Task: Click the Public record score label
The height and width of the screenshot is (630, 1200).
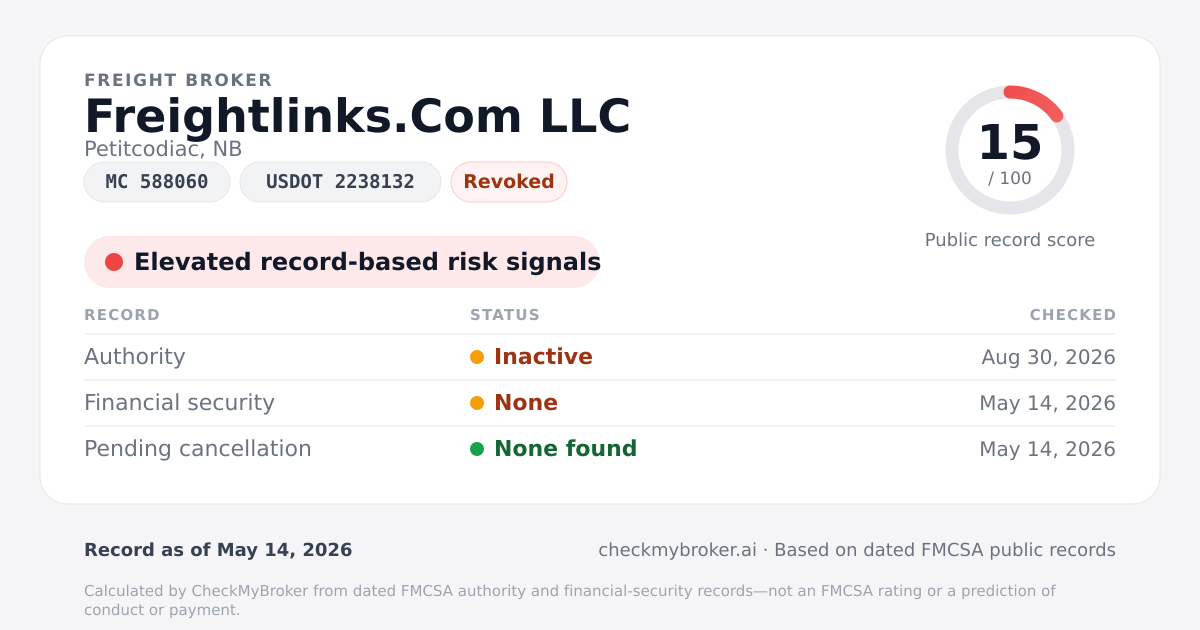Action: point(1010,240)
